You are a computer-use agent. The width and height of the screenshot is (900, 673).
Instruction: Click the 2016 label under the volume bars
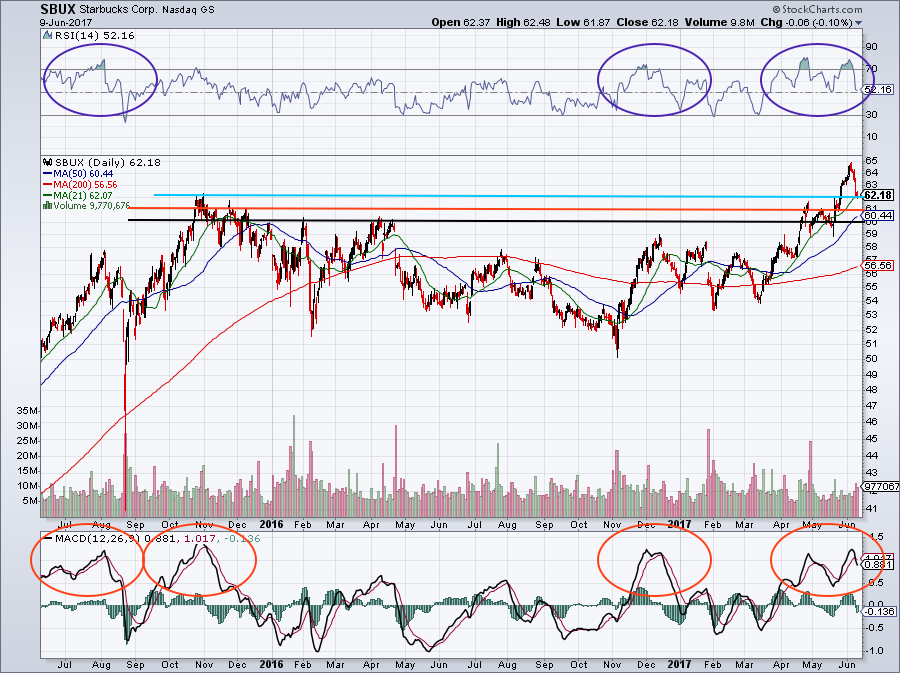(x=271, y=524)
